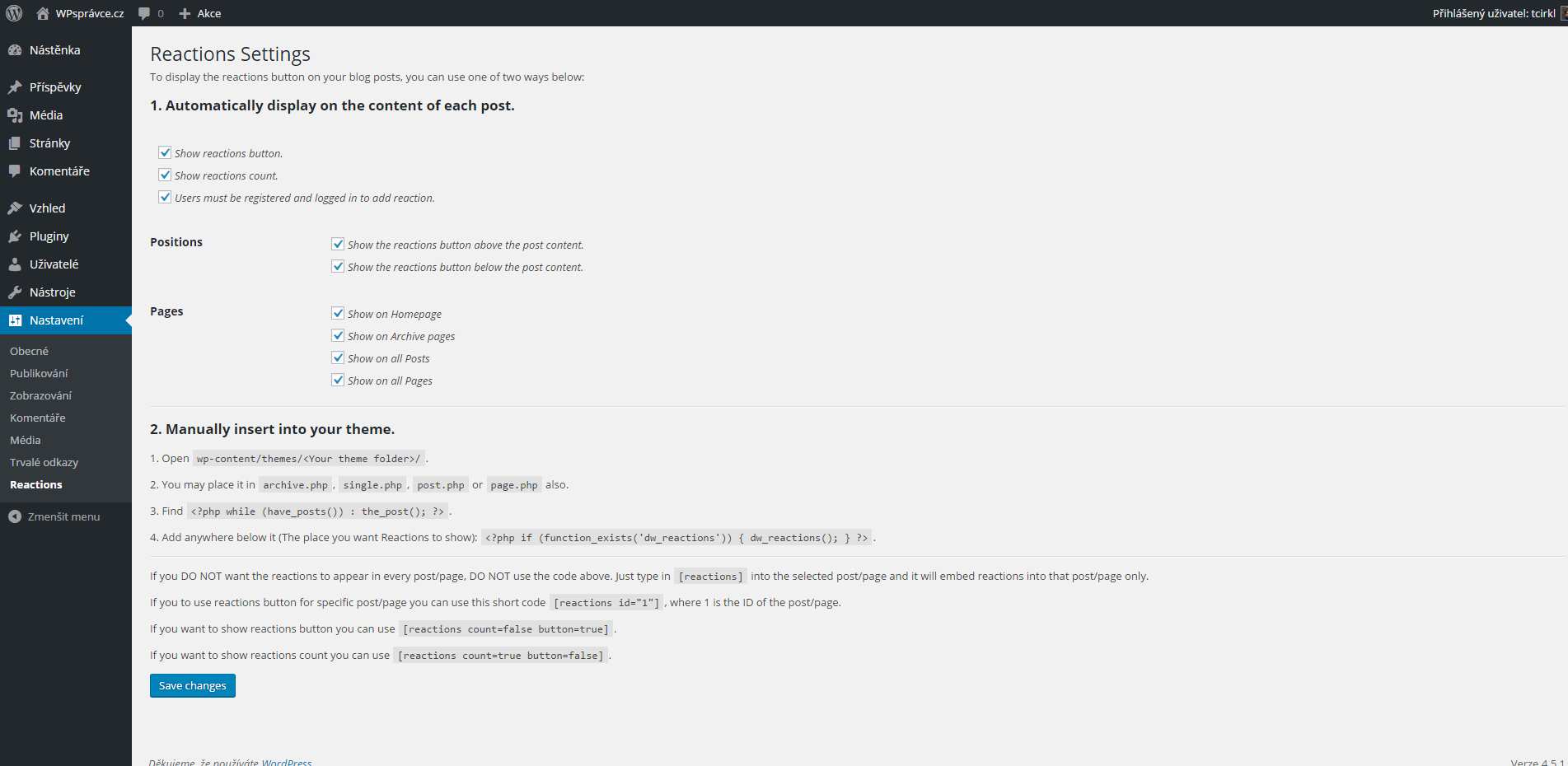Image resolution: width=1568 pixels, height=766 pixels.
Task: Open Nástěnka dashboard icon in sidebar
Action: (15, 50)
